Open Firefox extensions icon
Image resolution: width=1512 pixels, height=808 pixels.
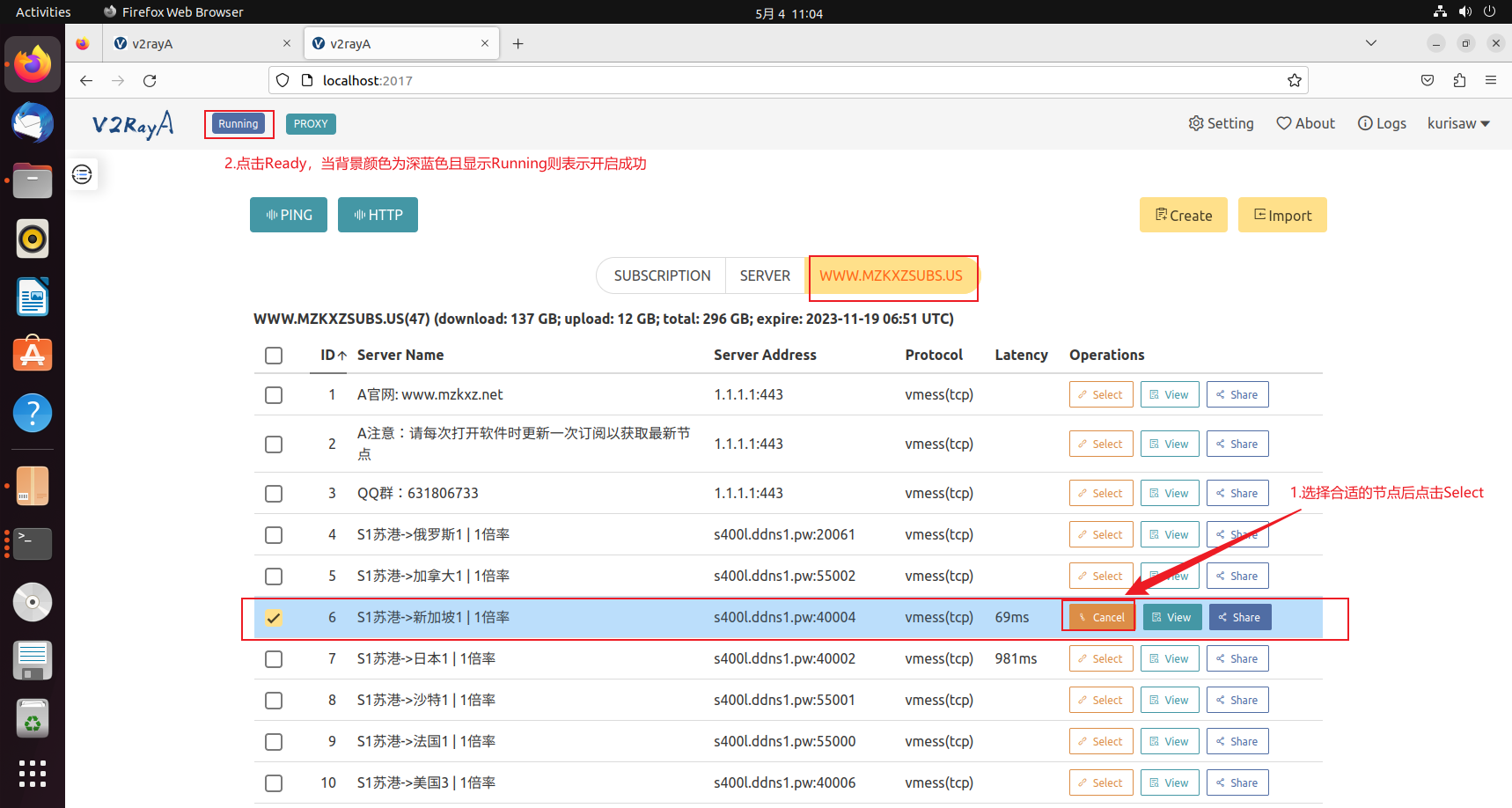coord(1459,81)
